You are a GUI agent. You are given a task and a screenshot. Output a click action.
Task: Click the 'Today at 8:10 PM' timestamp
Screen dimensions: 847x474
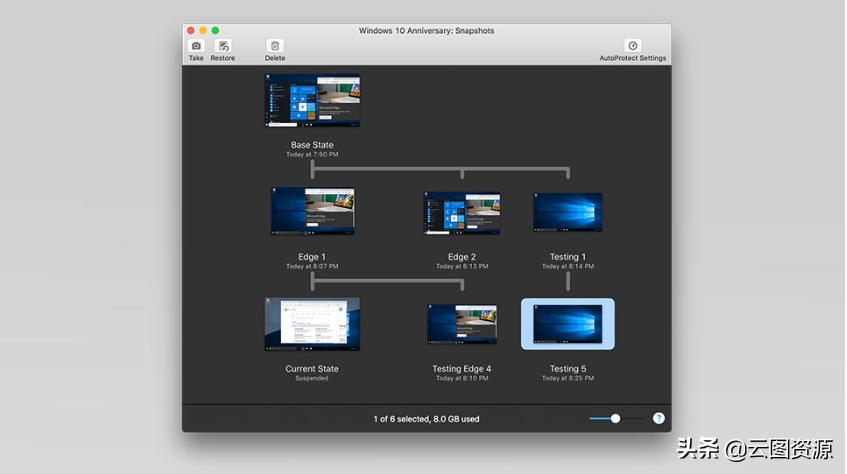[462, 378]
